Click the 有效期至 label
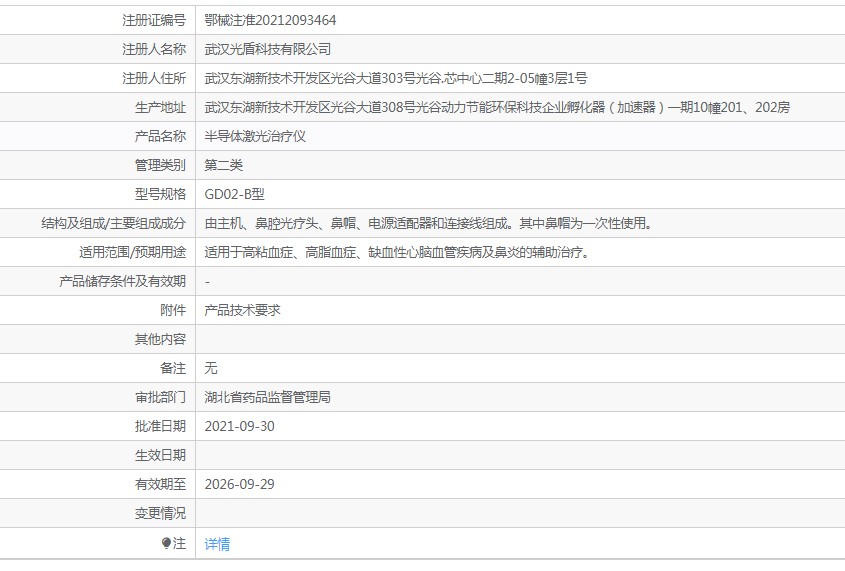Screen dimensions: 845x571 [160, 485]
